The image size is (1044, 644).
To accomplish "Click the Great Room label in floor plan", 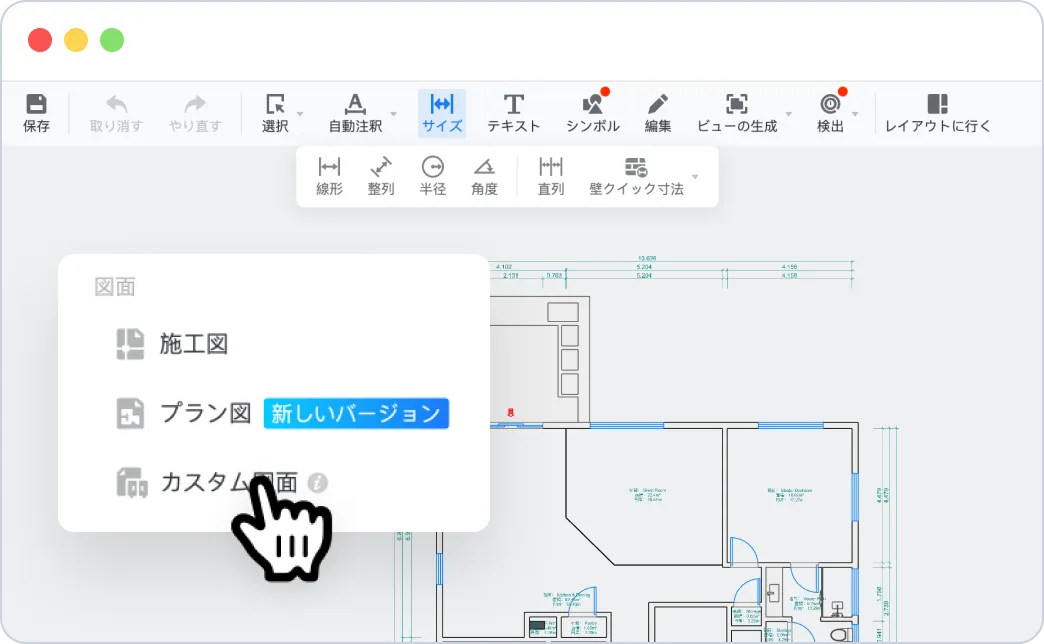I will coord(648,494).
